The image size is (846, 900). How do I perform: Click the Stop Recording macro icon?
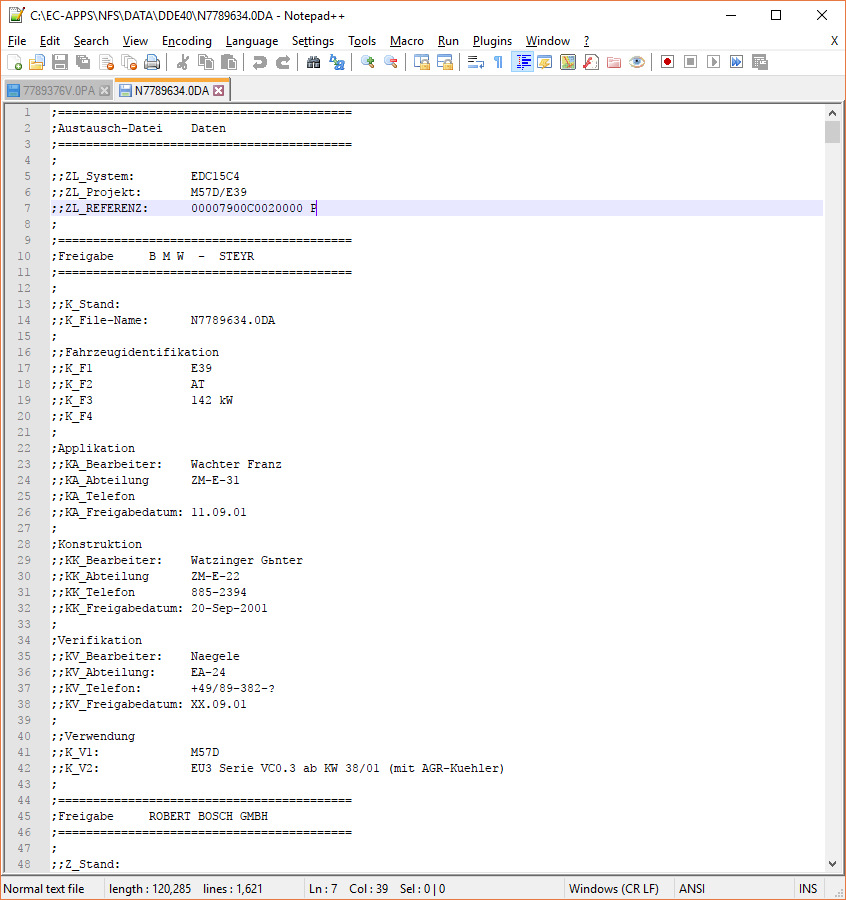(x=690, y=62)
